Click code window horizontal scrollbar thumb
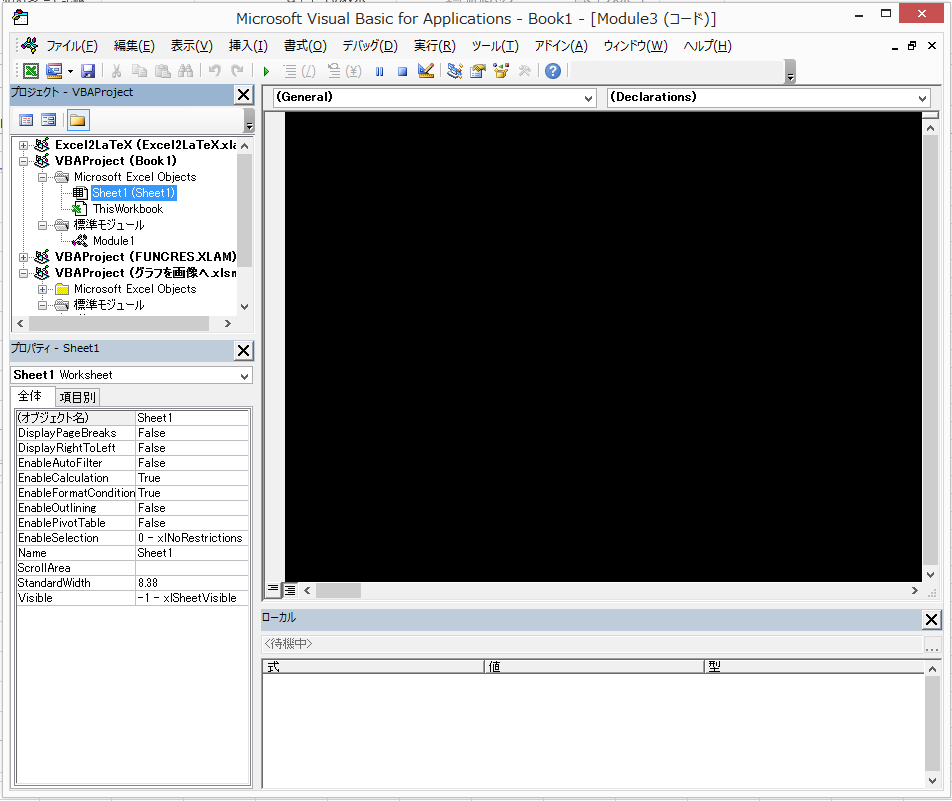 tap(338, 590)
